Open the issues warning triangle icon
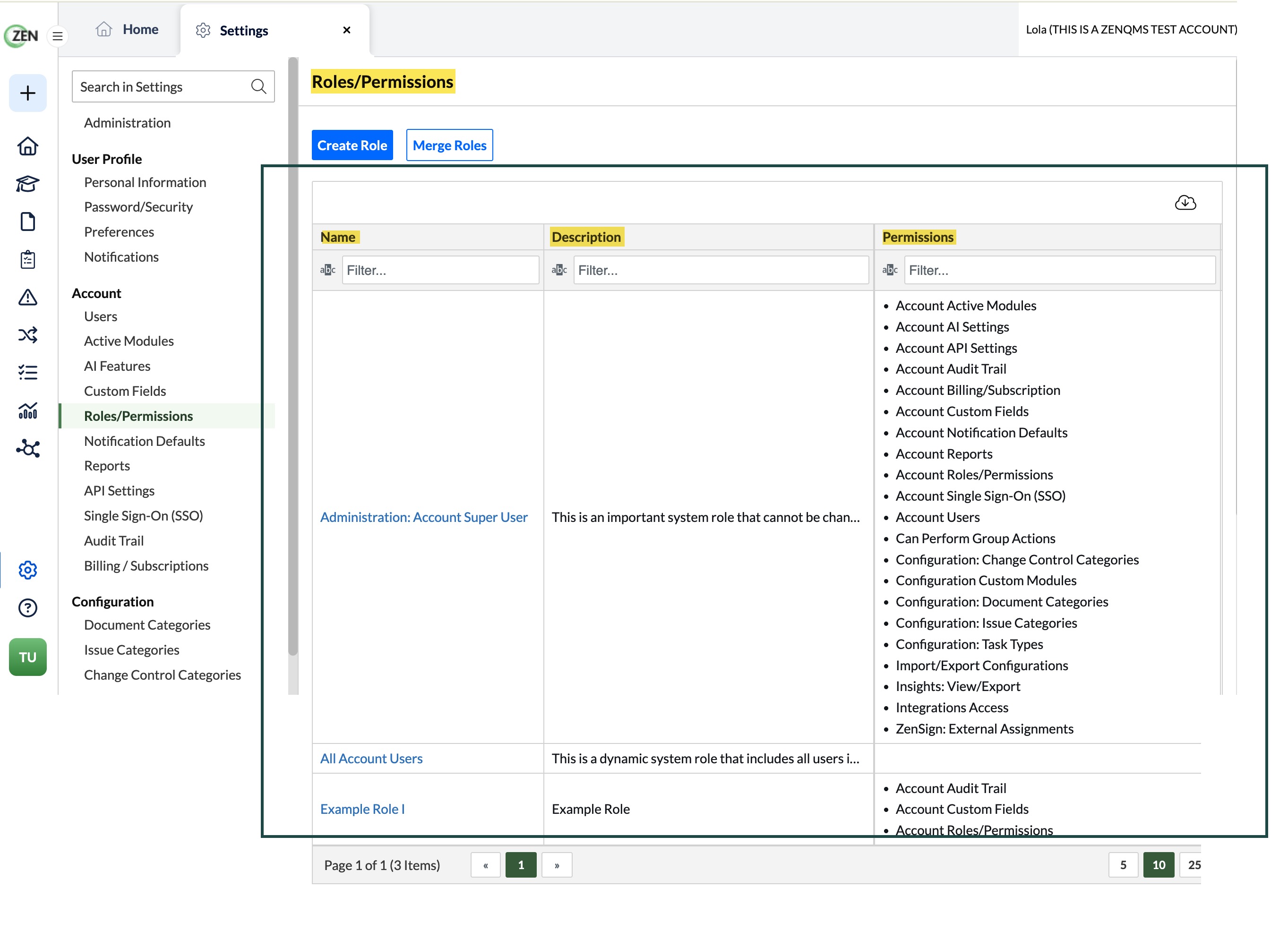Viewport: 1288px width, 939px height. pos(27,297)
